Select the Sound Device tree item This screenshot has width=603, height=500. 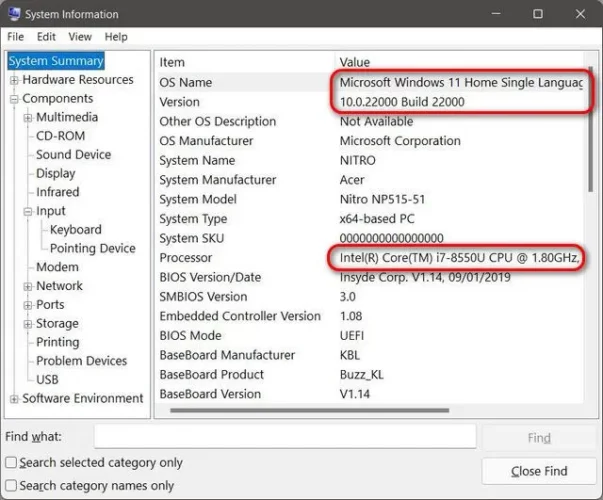tap(73, 155)
